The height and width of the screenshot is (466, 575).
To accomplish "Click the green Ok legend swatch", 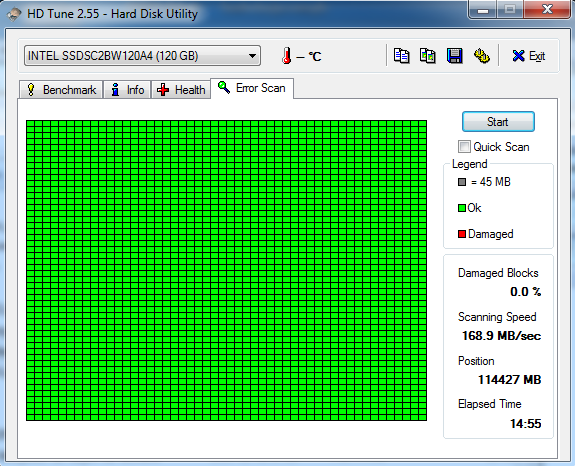I will 462,208.
